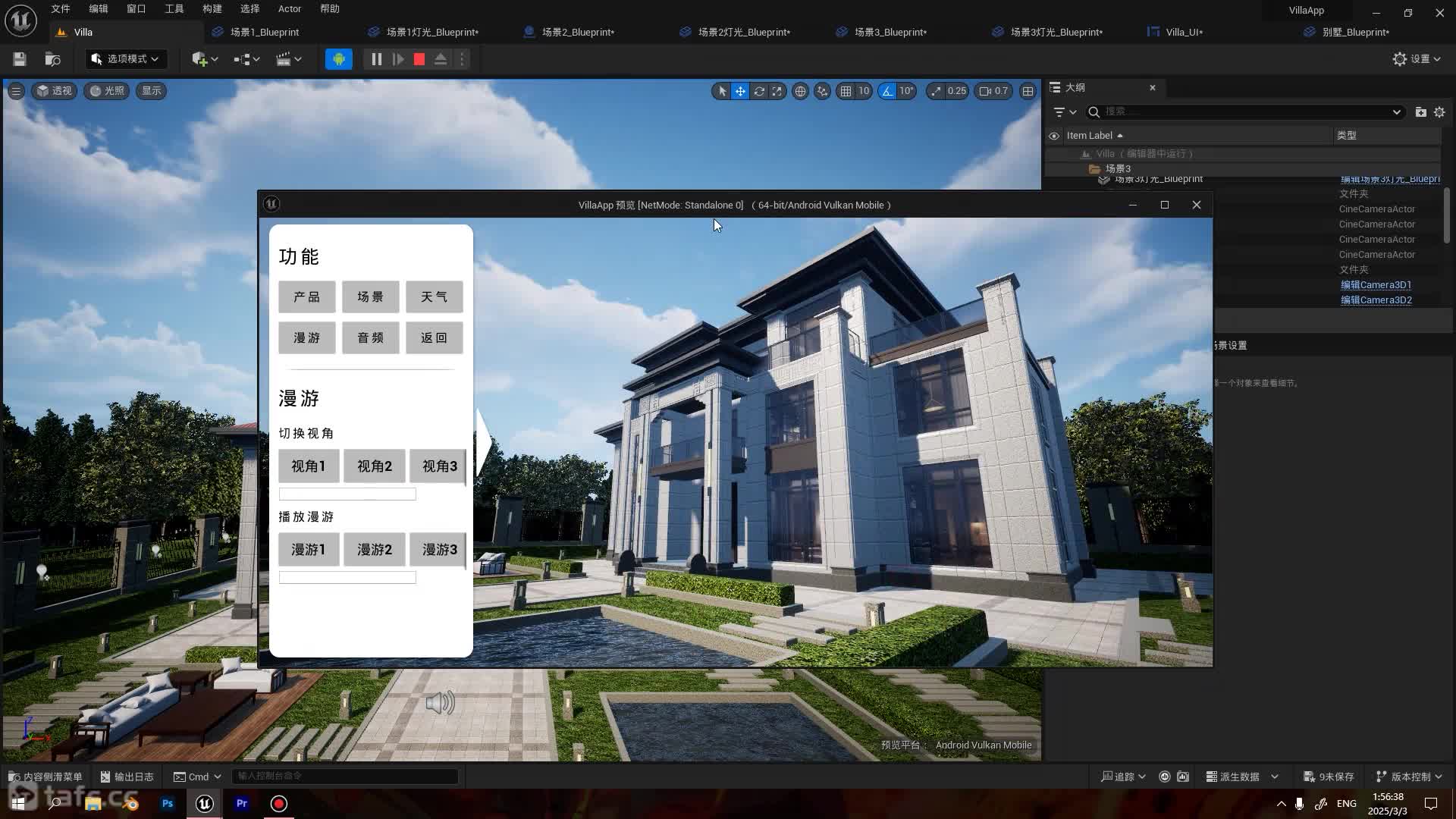Click the 产品 button in preview
Screen dimensions: 1456x819
(x=307, y=297)
